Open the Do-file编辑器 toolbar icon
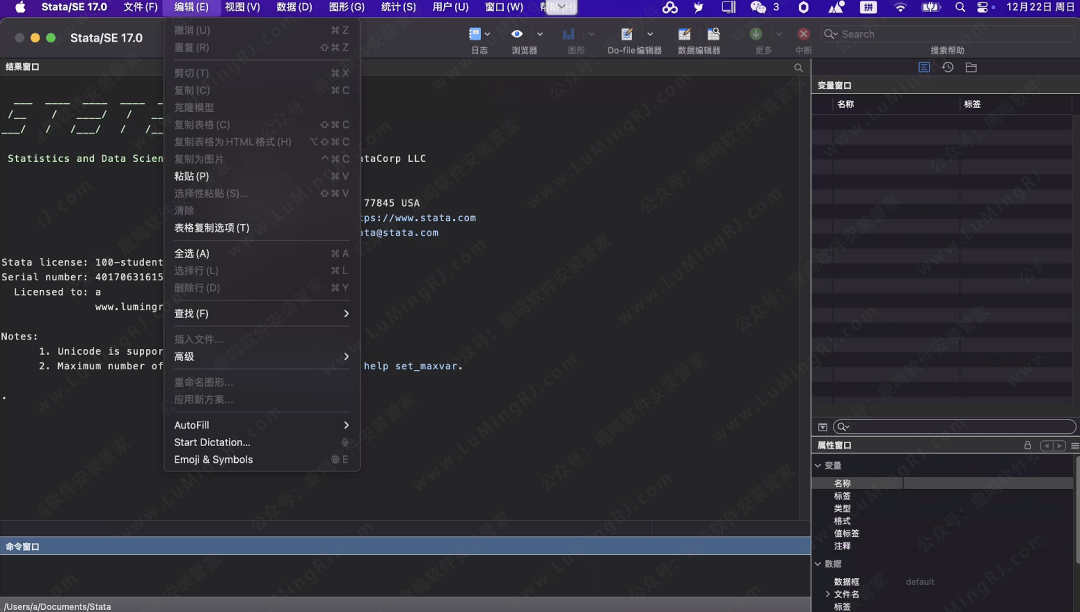The height and width of the screenshot is (612, 1080). click(x=627, y=34)
